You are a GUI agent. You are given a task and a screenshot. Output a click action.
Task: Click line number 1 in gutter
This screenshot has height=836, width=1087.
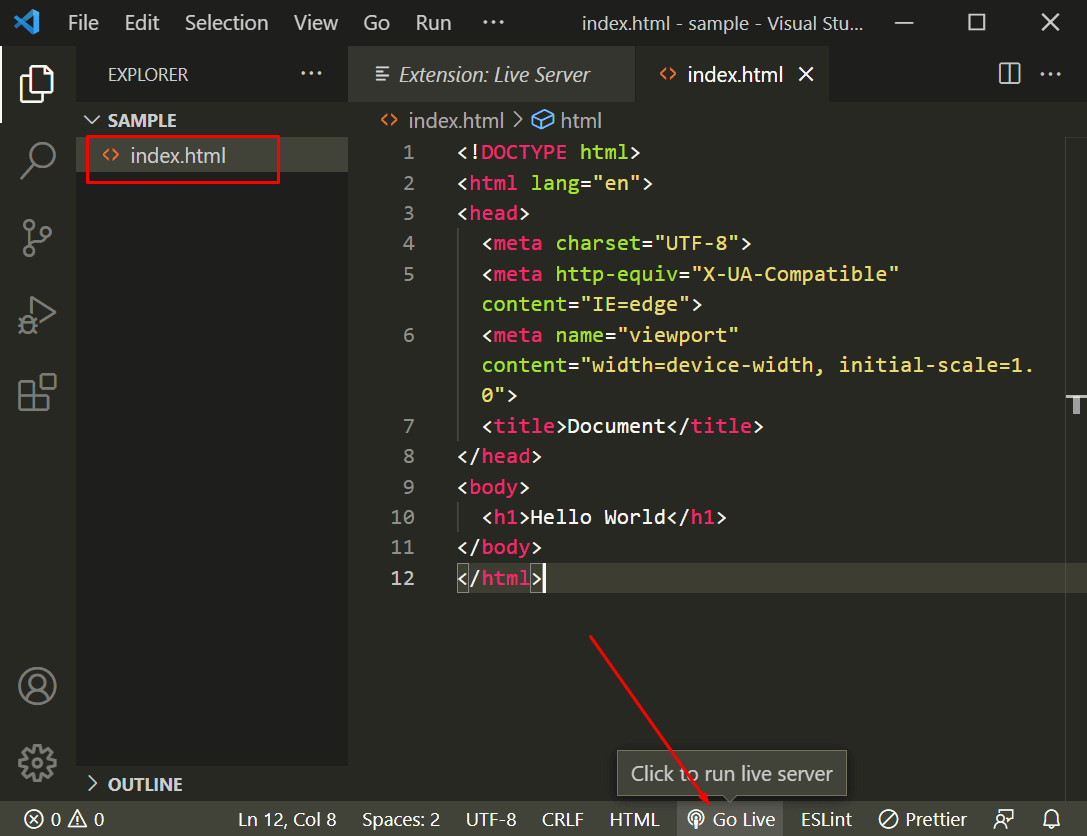click(x=408, y=153)
